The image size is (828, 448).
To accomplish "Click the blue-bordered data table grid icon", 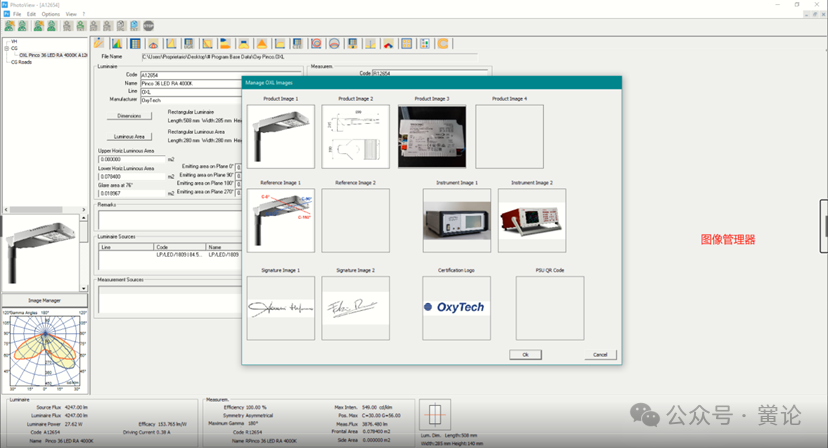I will coord(135,44).
